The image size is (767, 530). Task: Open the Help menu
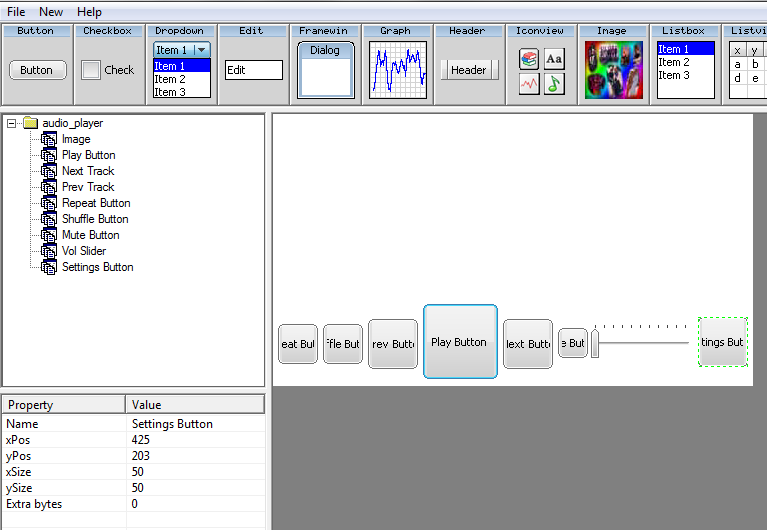89,12
